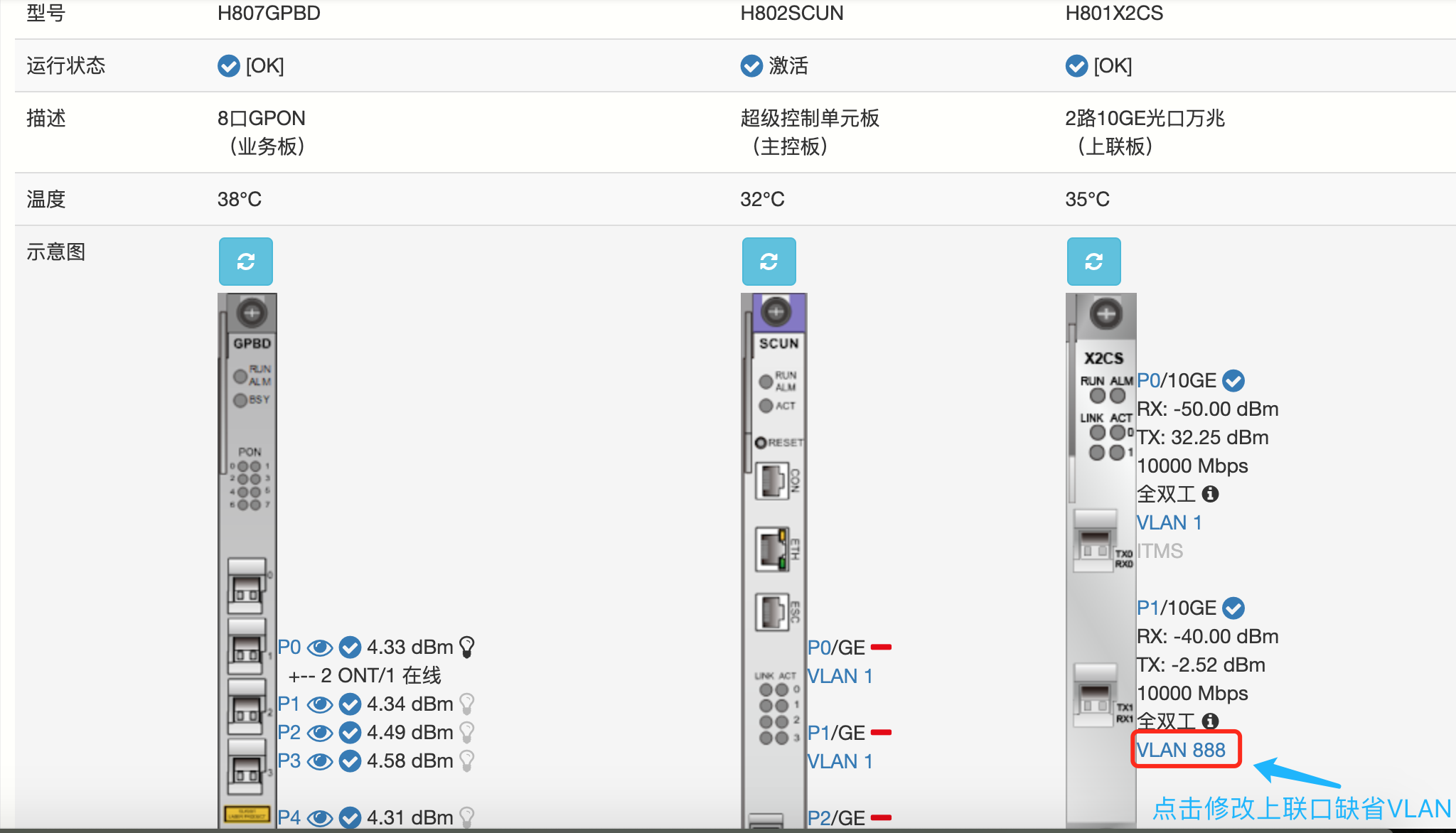
Task: Open SCUN port P1/GE link
Action: [819, 733]
